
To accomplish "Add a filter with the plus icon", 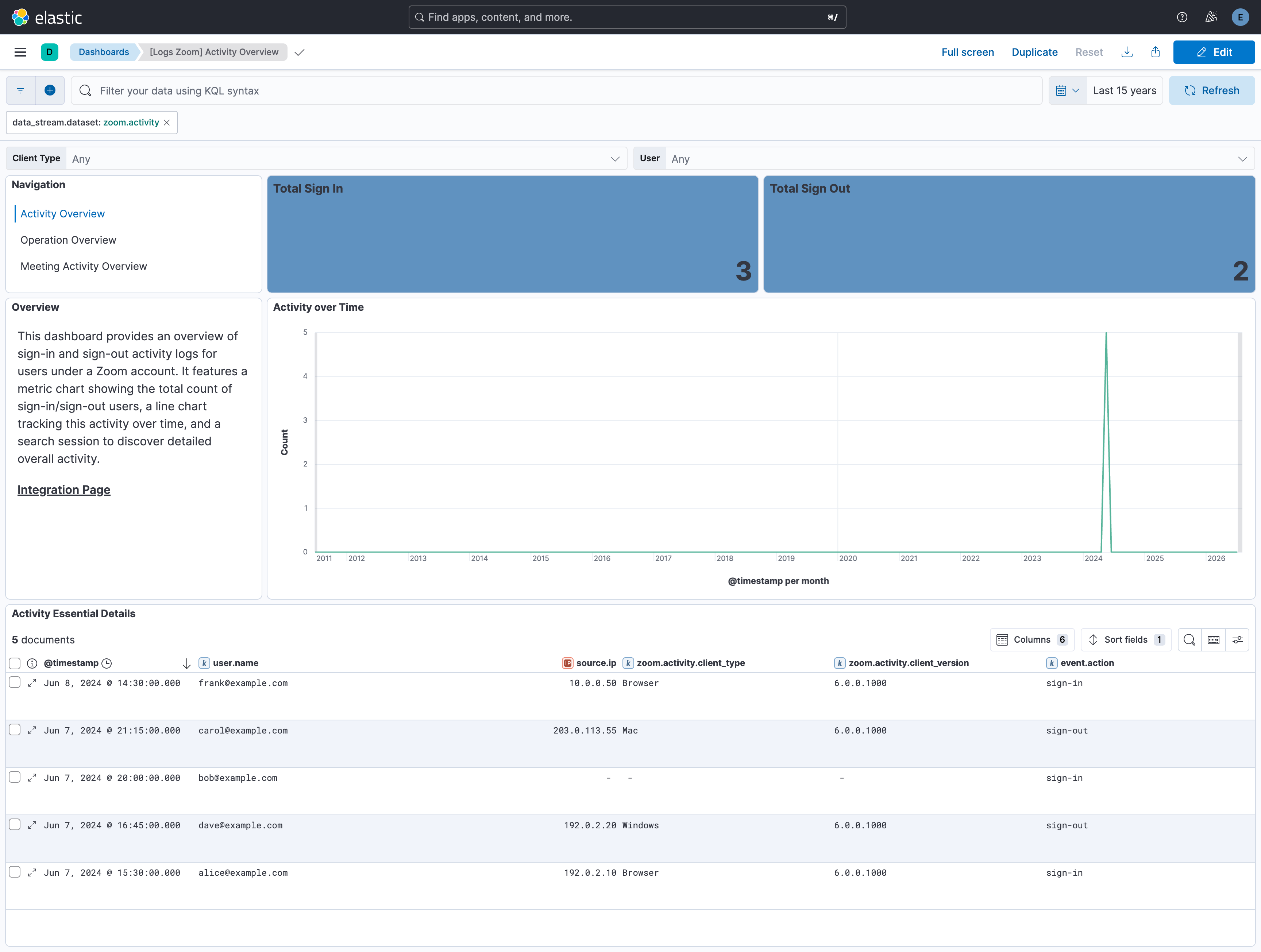I will click(50, 90).
